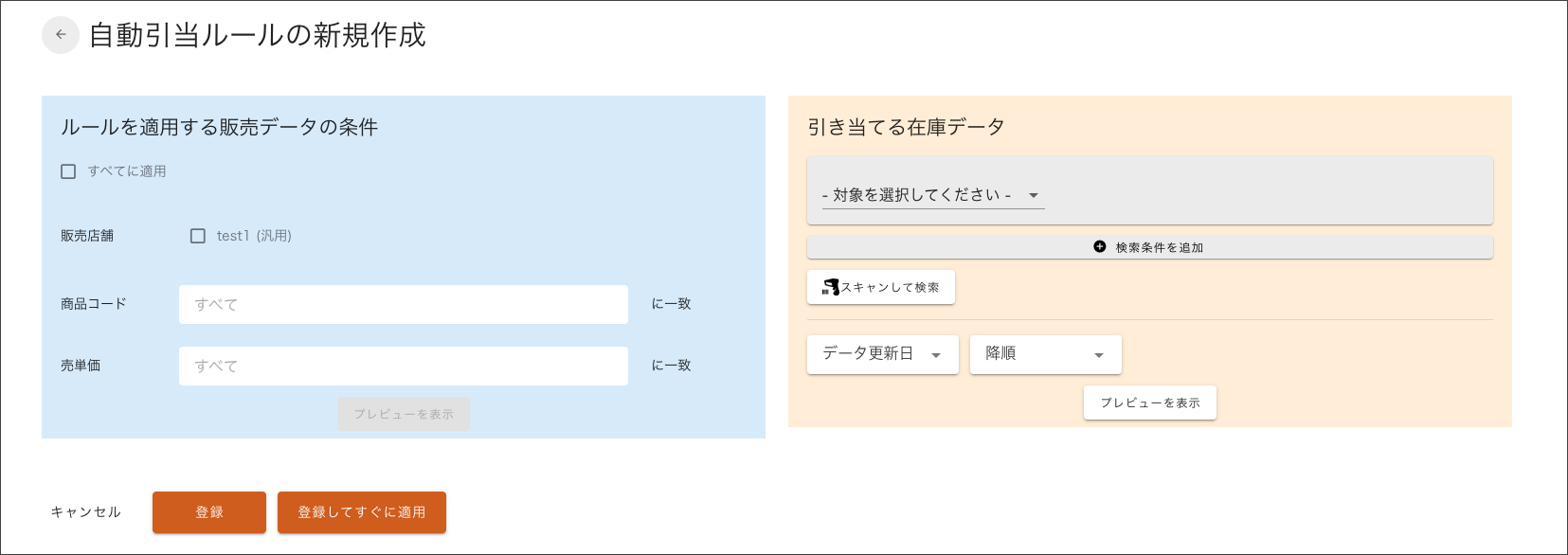
Task: Click the 商品コード input field
Action: 404,304
